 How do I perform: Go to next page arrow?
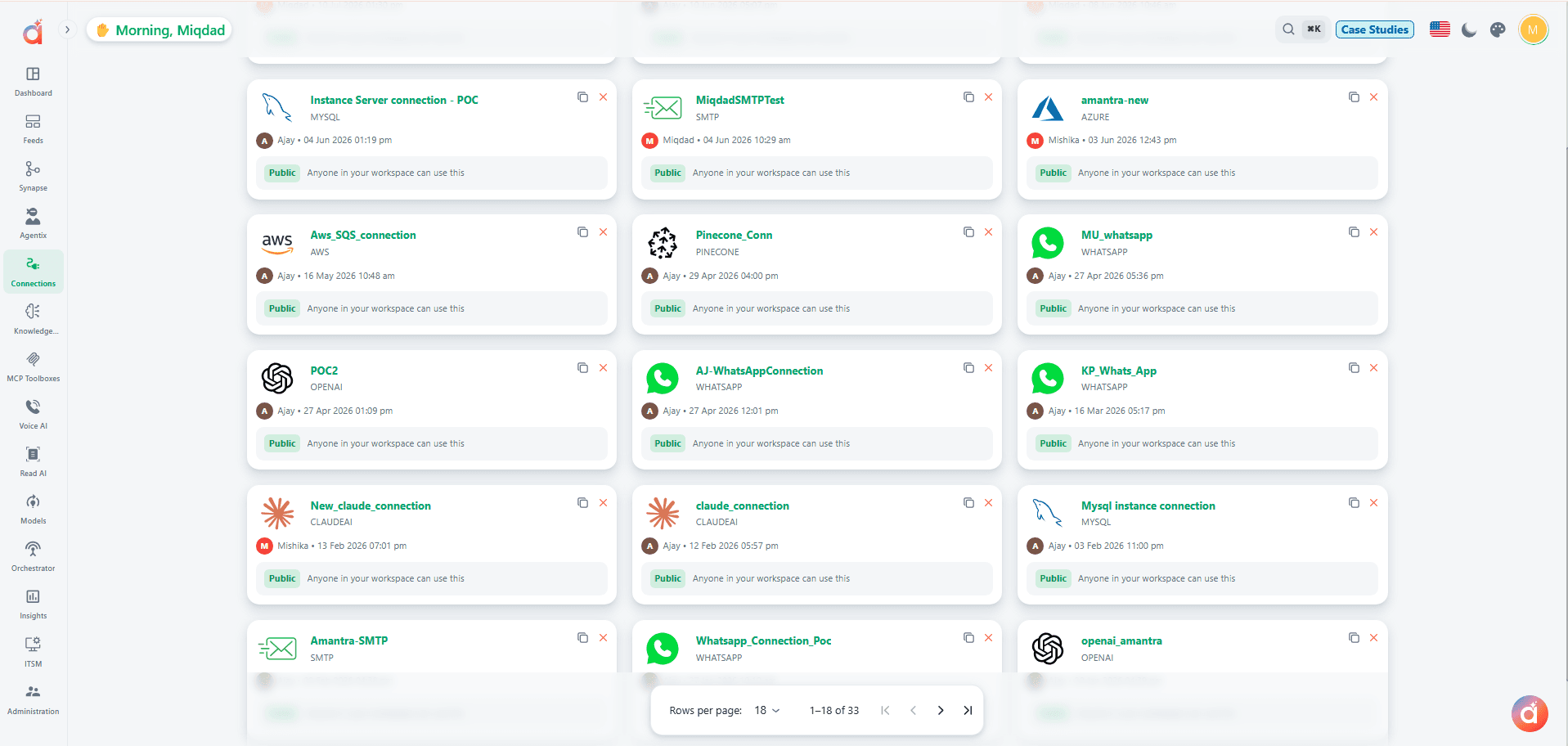[x=941, y=710]
